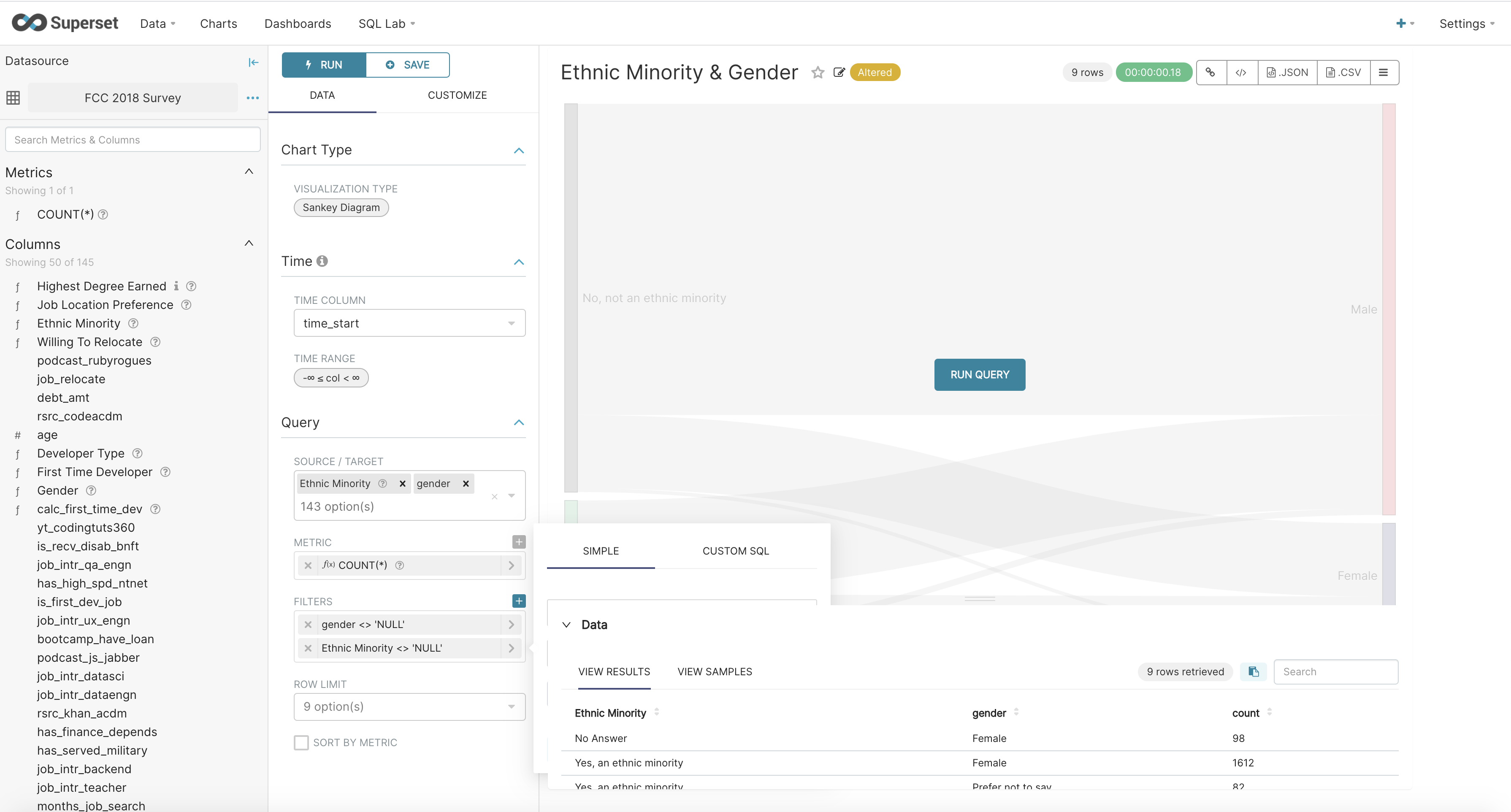Open the Time Column dropdown
1511x812 pixels.
409,323
